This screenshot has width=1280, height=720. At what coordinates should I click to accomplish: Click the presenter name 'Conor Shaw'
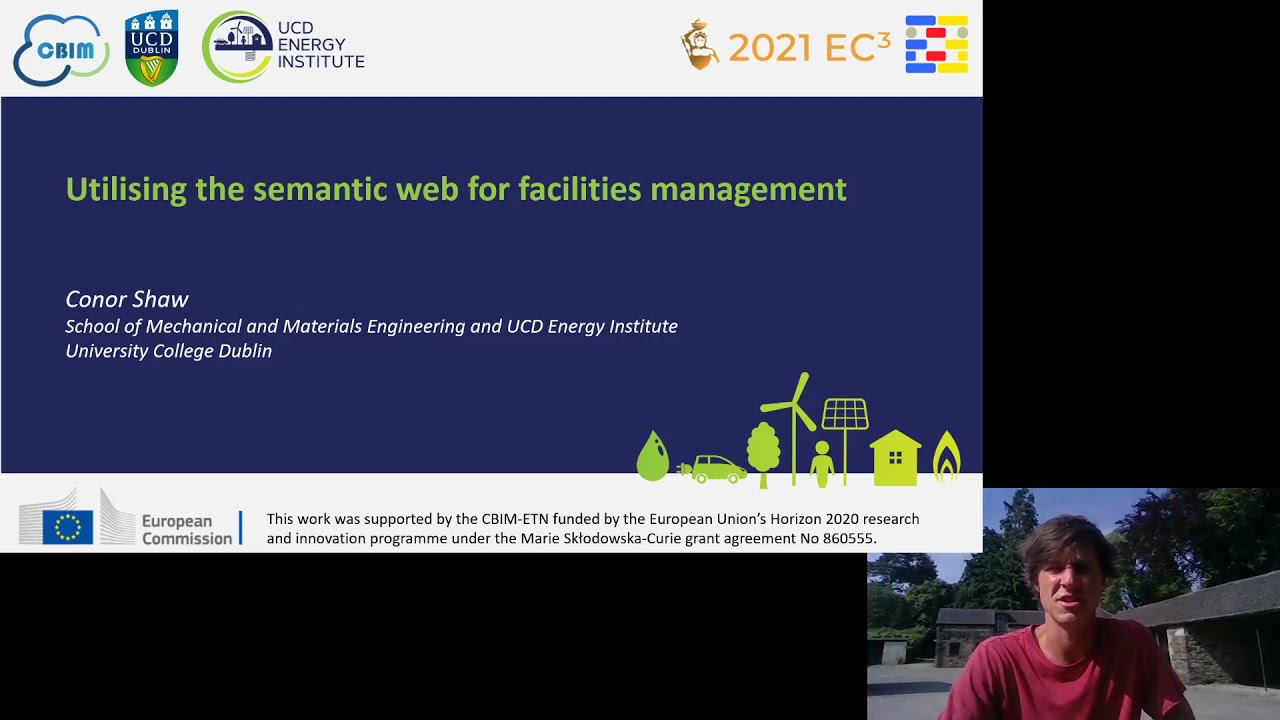(x=127, y=299)
